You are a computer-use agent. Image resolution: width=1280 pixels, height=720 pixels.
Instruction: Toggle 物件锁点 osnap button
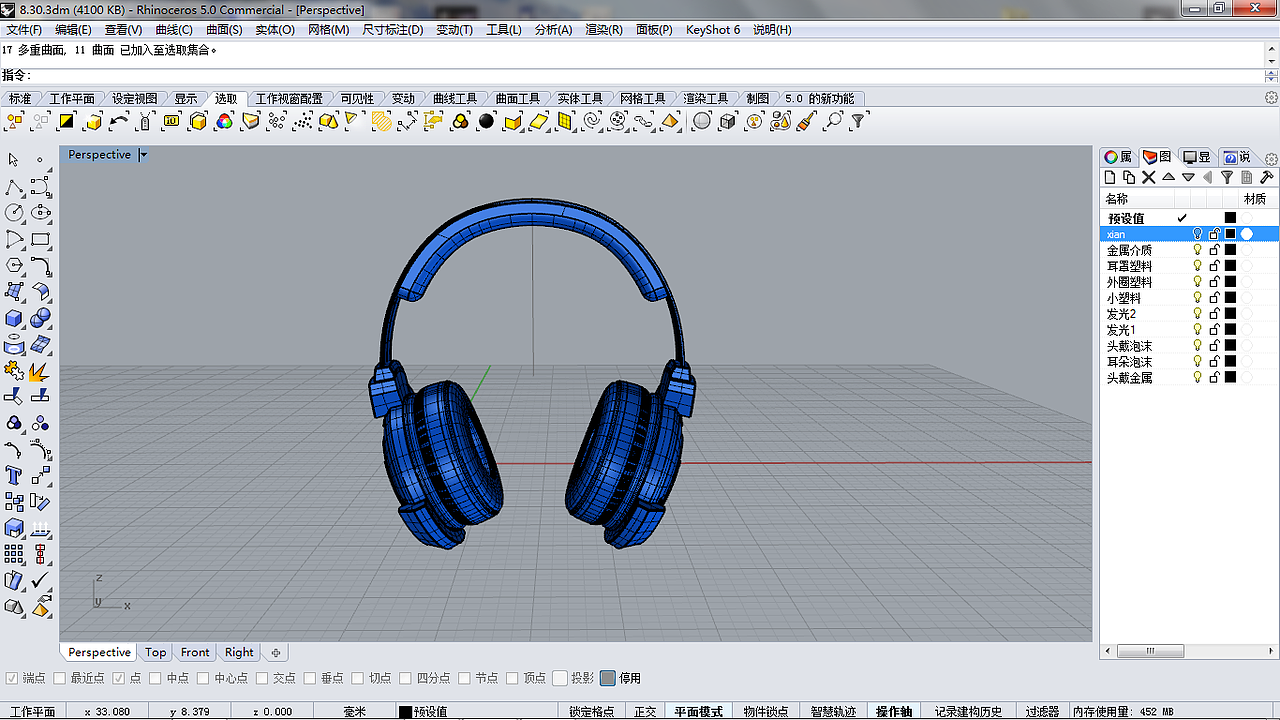(x=766, y=712)
